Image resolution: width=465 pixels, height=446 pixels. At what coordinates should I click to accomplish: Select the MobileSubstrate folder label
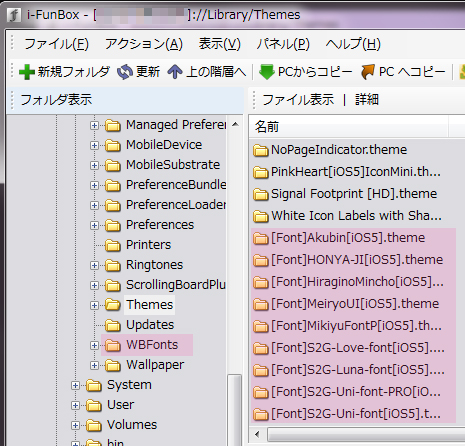tap(173, 165)
